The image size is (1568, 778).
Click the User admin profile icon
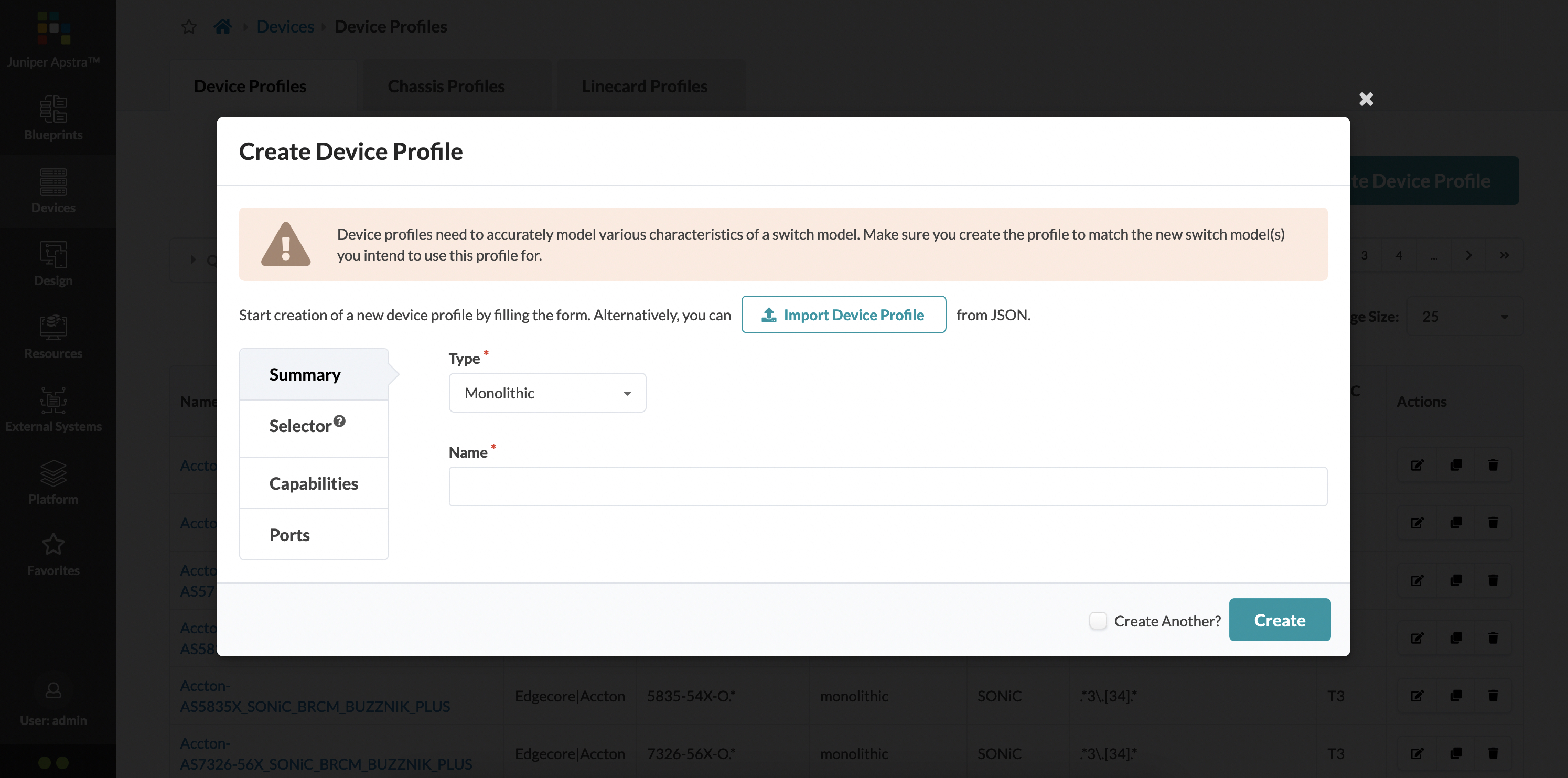coord(53,690)
